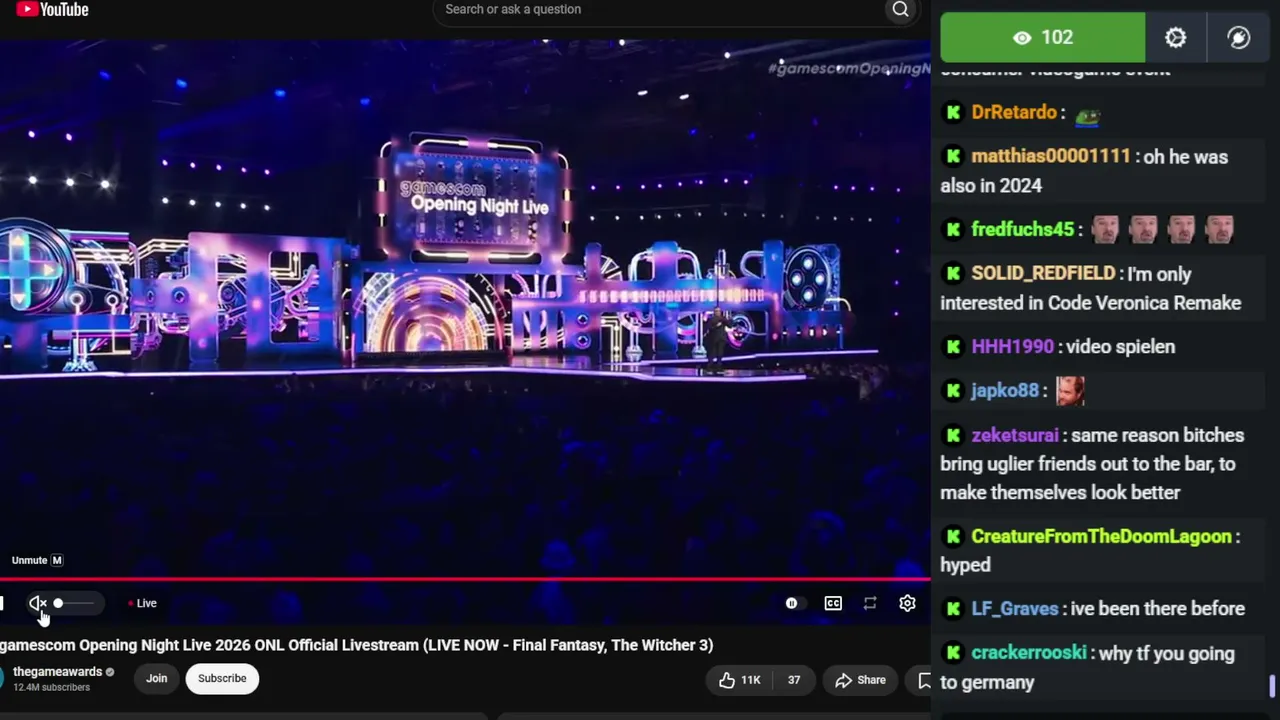Image resolution: width=1280 pixels, height=720 pixels.
Task: Click username LF_Graves in chat
Action: (x=1014, y=608)
